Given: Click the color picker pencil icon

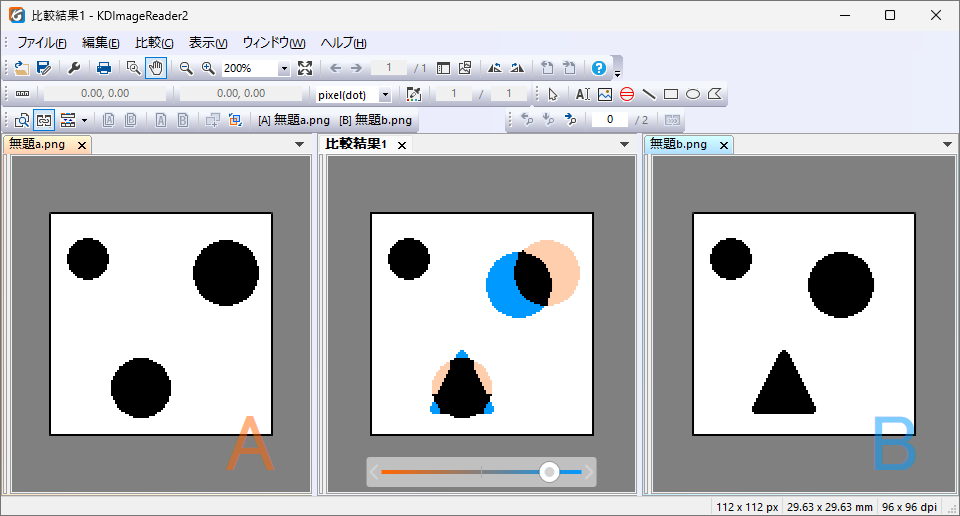Looking at the screenshot, I should [414, 94].
